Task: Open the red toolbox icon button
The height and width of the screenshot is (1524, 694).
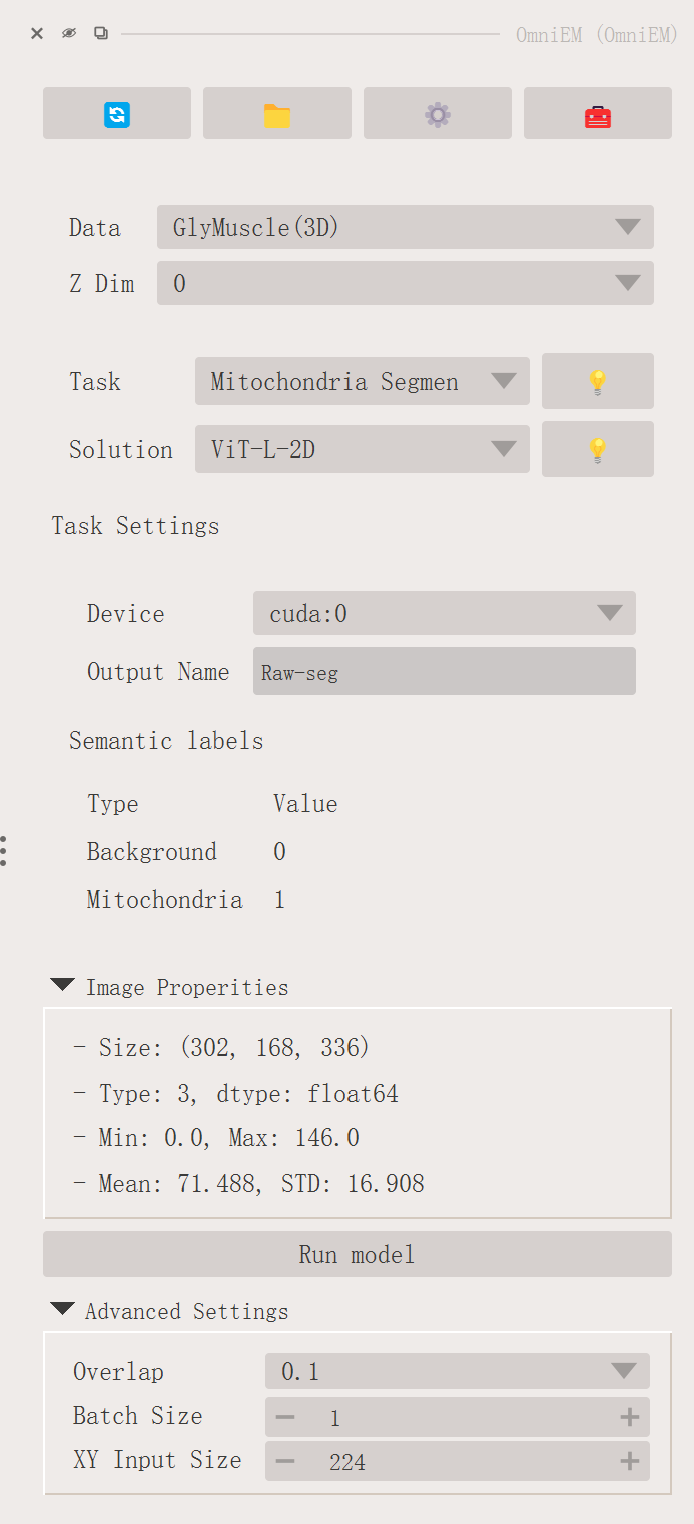Action: coord(597,114)
